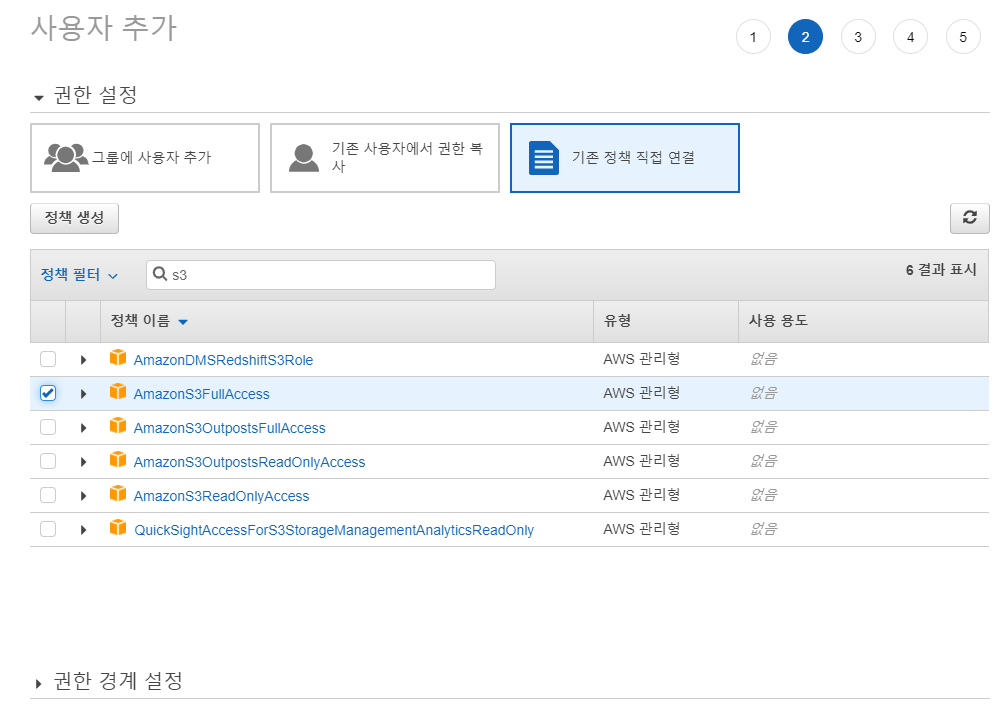Image resolution: width=1007 pixels, height=727 pixels.
Task: Open the AmazonS3ReadOnlyAccess policy link
Action: point(221,496)
